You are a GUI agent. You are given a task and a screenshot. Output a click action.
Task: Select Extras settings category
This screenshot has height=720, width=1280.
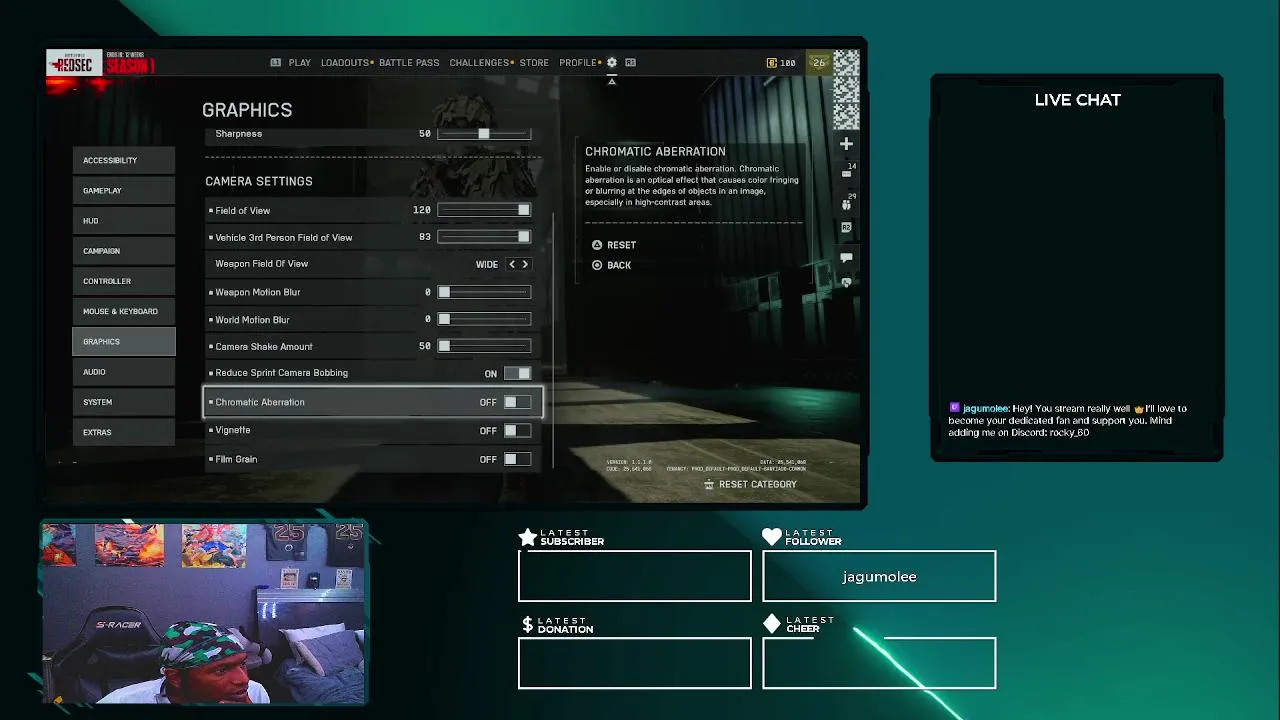(124, 432)
